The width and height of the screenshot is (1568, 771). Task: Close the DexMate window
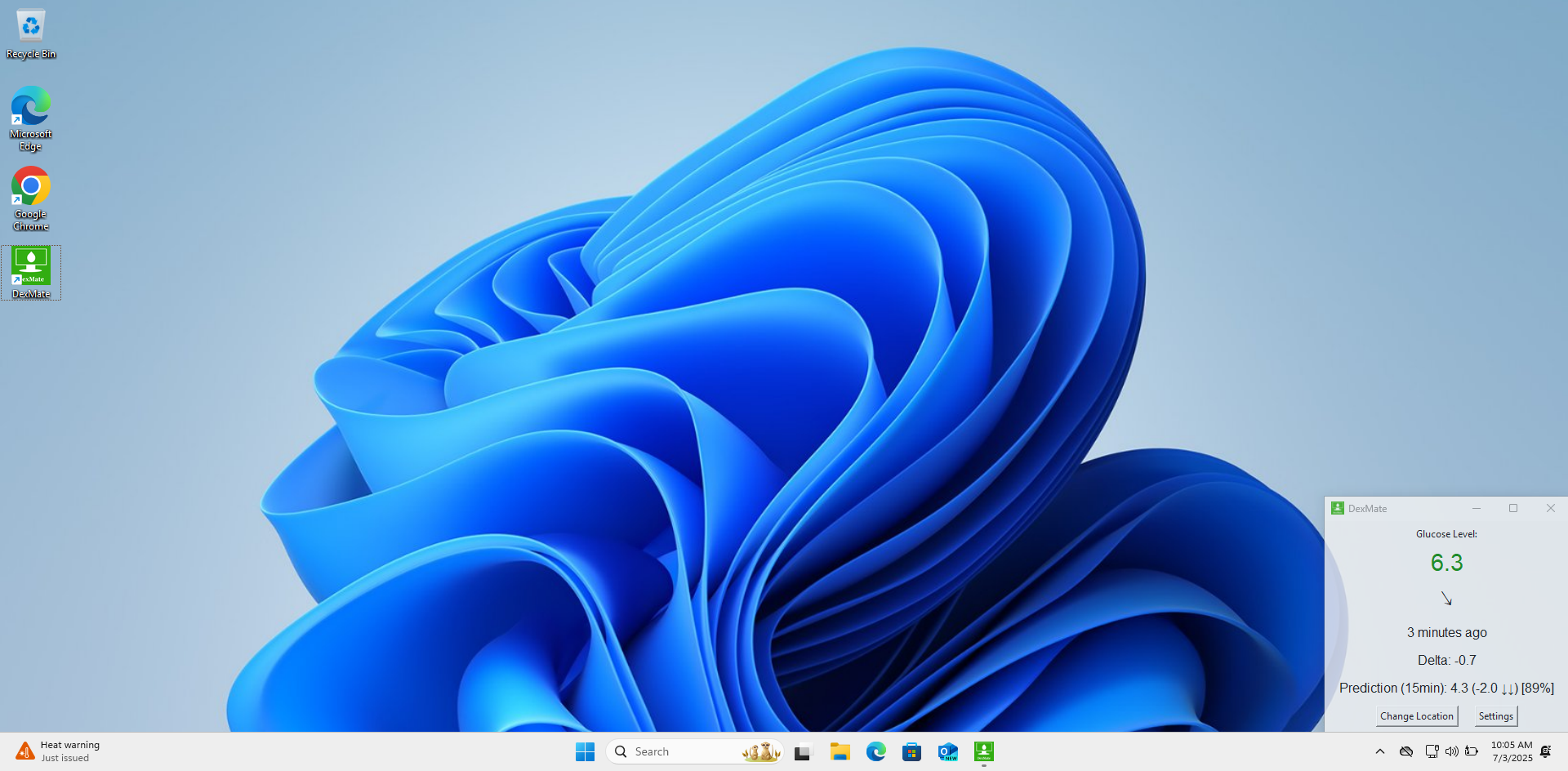[x=1551, y=508]
